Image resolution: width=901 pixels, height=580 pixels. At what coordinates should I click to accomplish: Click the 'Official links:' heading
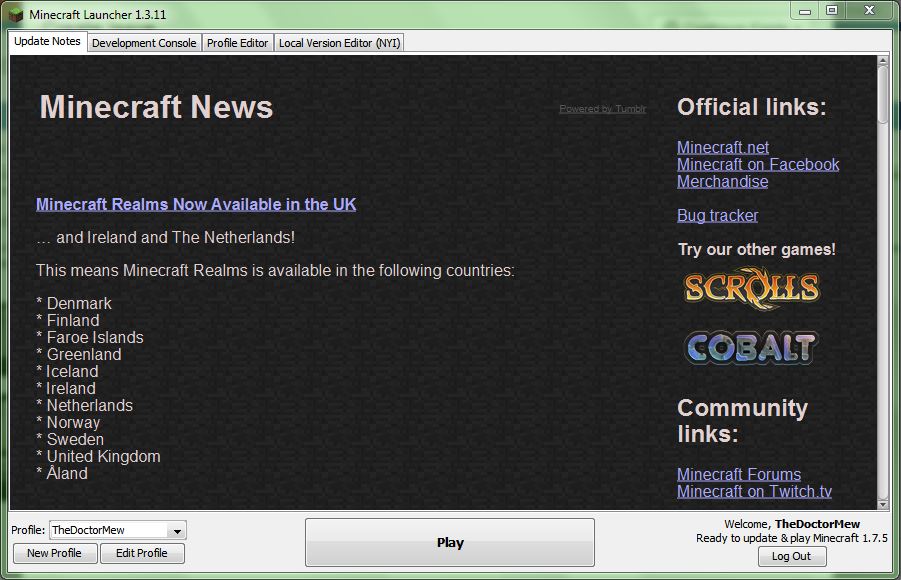pyautogui.click(x=752, y=107)
